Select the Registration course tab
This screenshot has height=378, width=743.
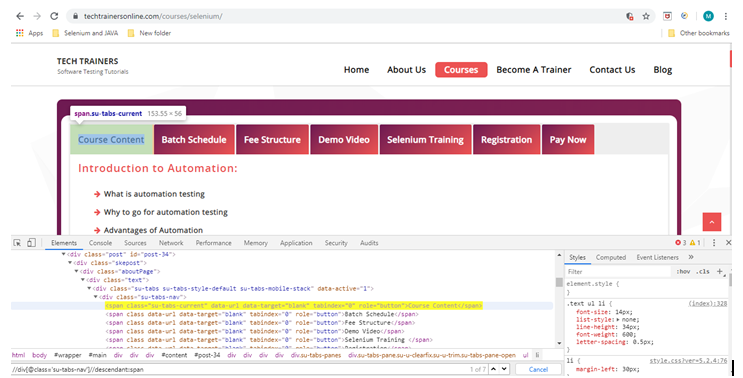tap(507, 140)
